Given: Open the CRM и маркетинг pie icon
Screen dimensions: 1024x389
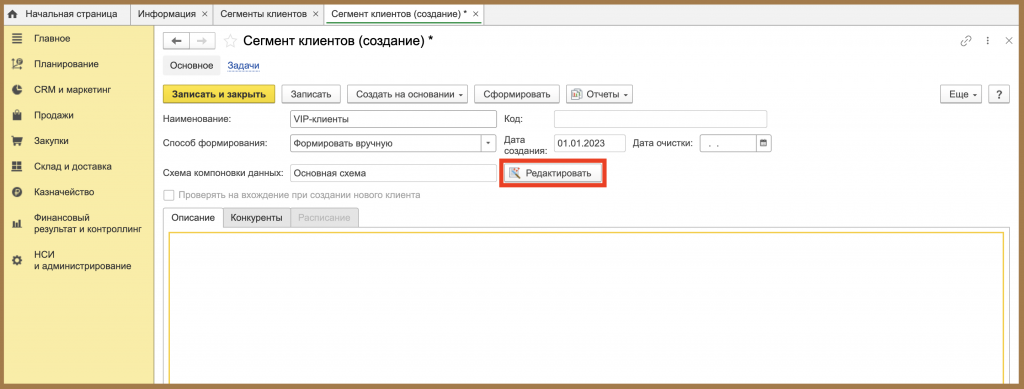Looking at the screenshot, I should tap(17, 90).
